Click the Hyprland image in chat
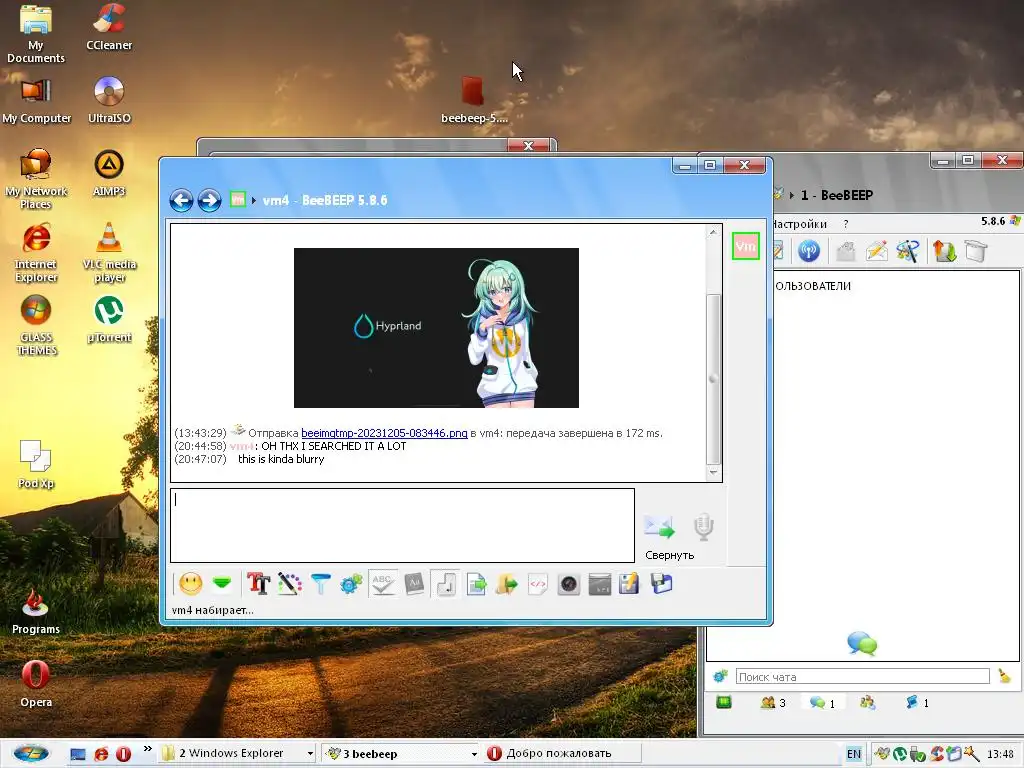 pos(436,328)
